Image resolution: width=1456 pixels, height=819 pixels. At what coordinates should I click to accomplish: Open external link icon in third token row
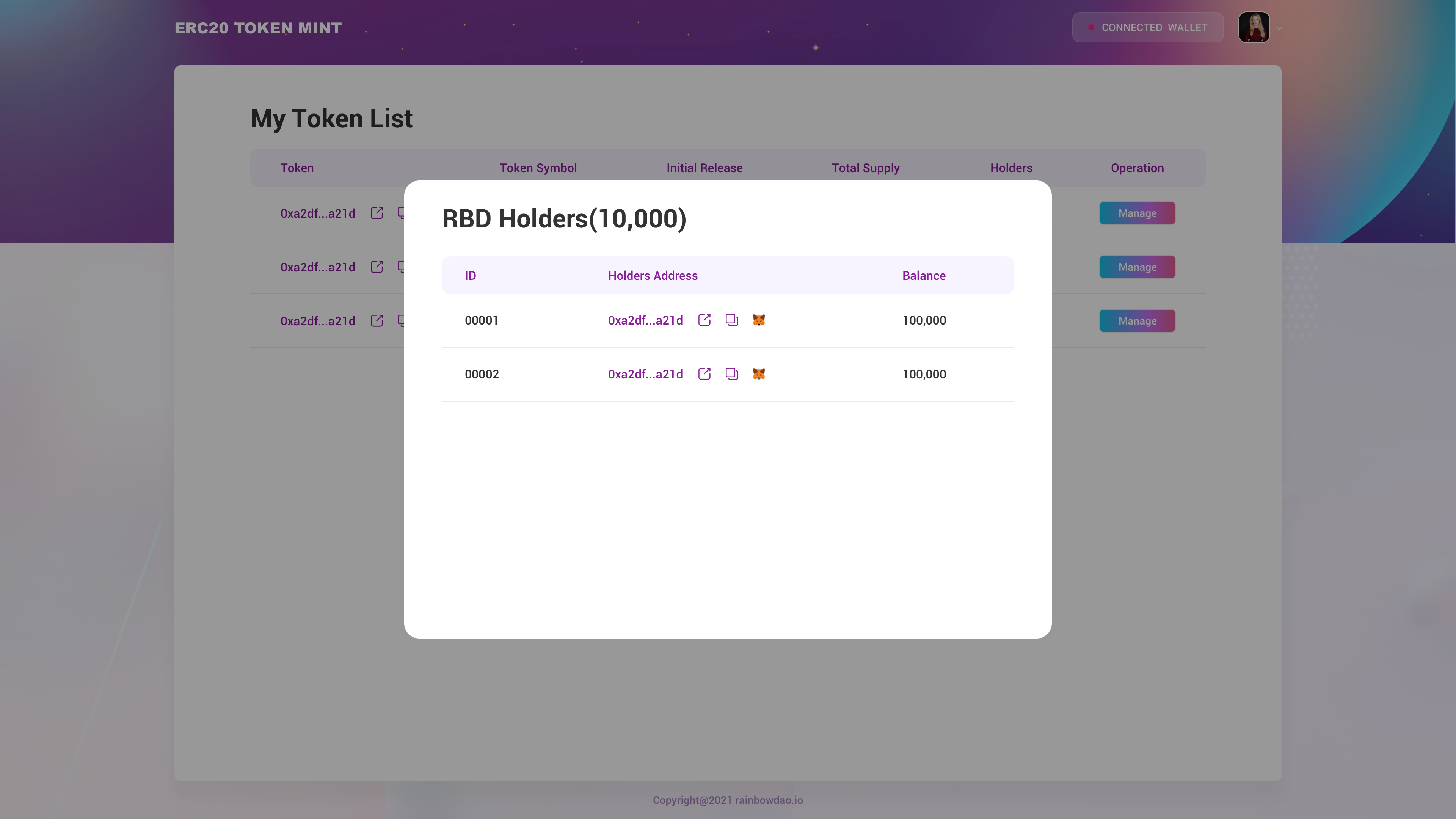pyautogui.click(x=377, y=320)
